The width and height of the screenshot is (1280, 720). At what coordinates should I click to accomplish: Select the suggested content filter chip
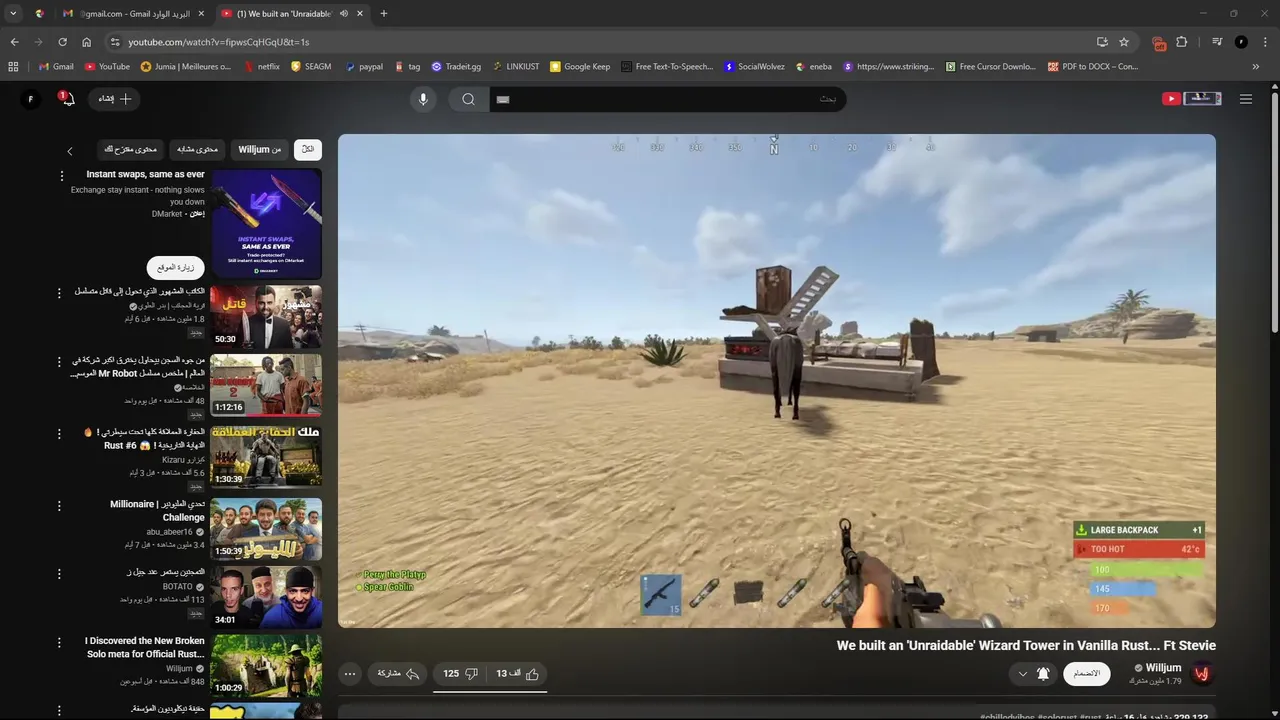pos(130,149)
